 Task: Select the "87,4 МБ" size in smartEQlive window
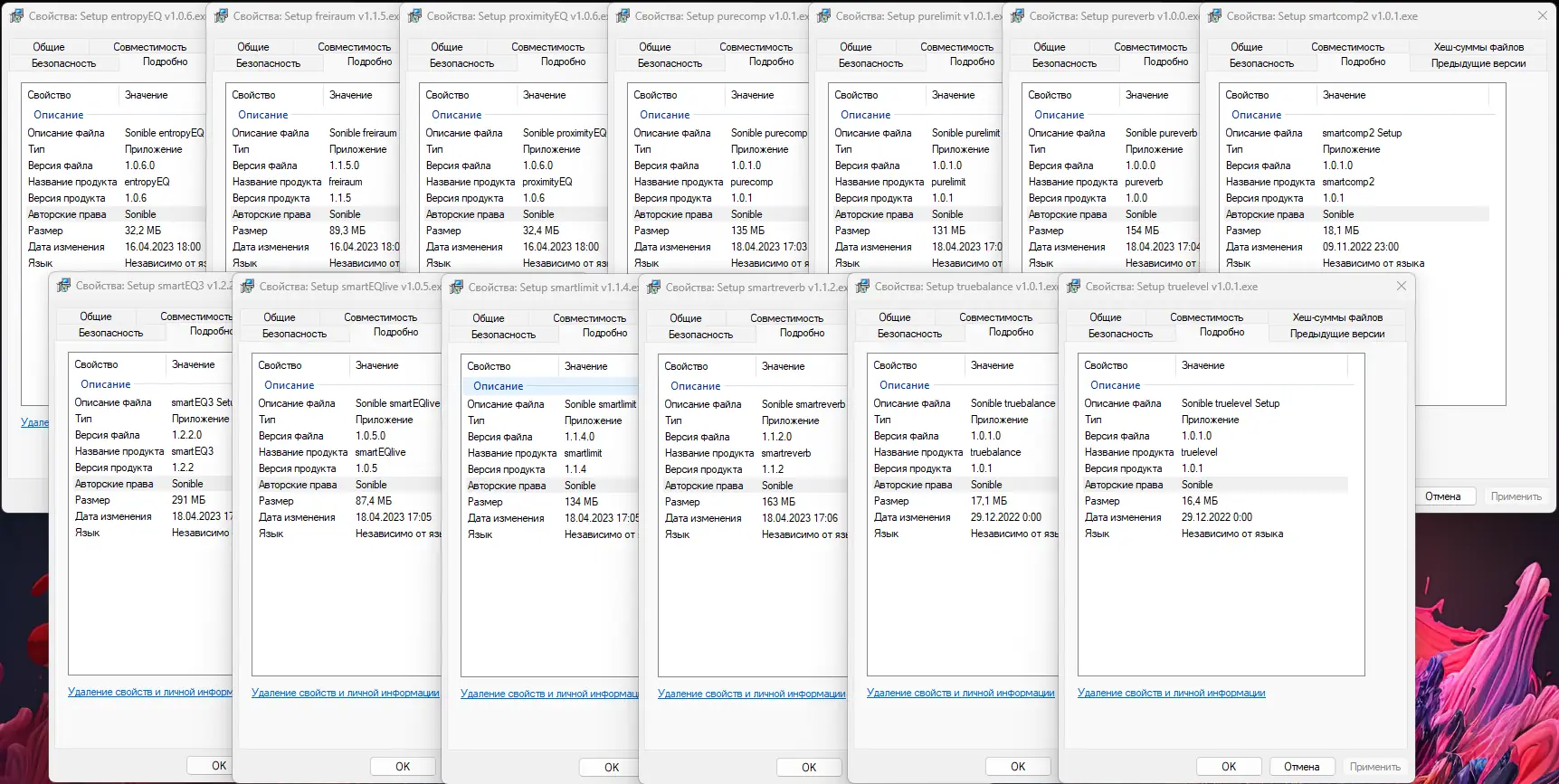374,501
